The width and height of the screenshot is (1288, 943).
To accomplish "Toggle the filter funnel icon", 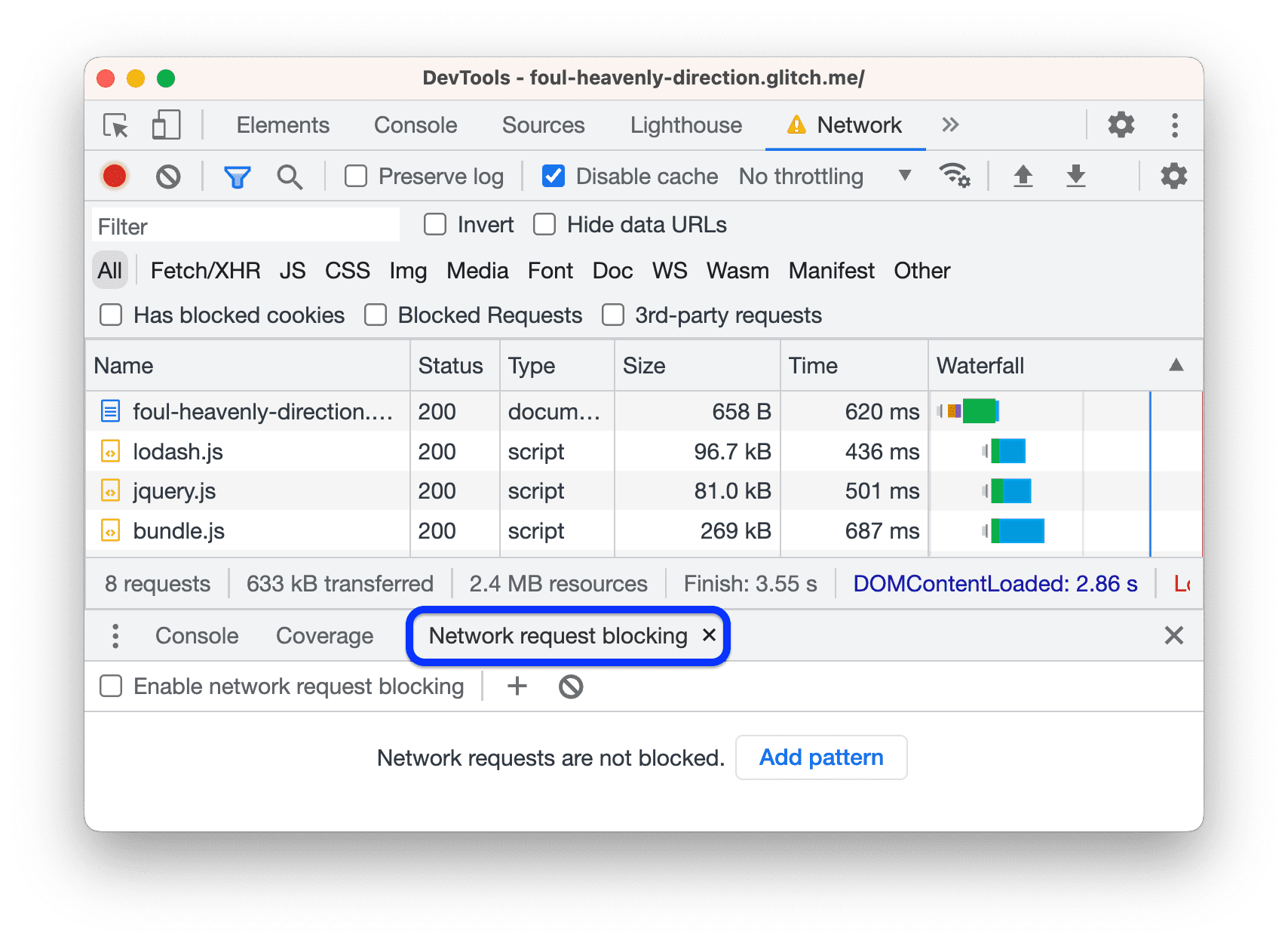I will (237, 177).
